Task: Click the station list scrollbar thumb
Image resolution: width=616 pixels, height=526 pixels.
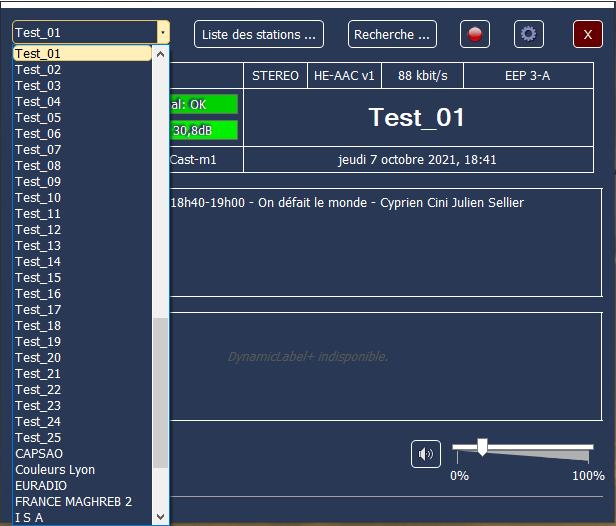Action: tap(160, 393)
